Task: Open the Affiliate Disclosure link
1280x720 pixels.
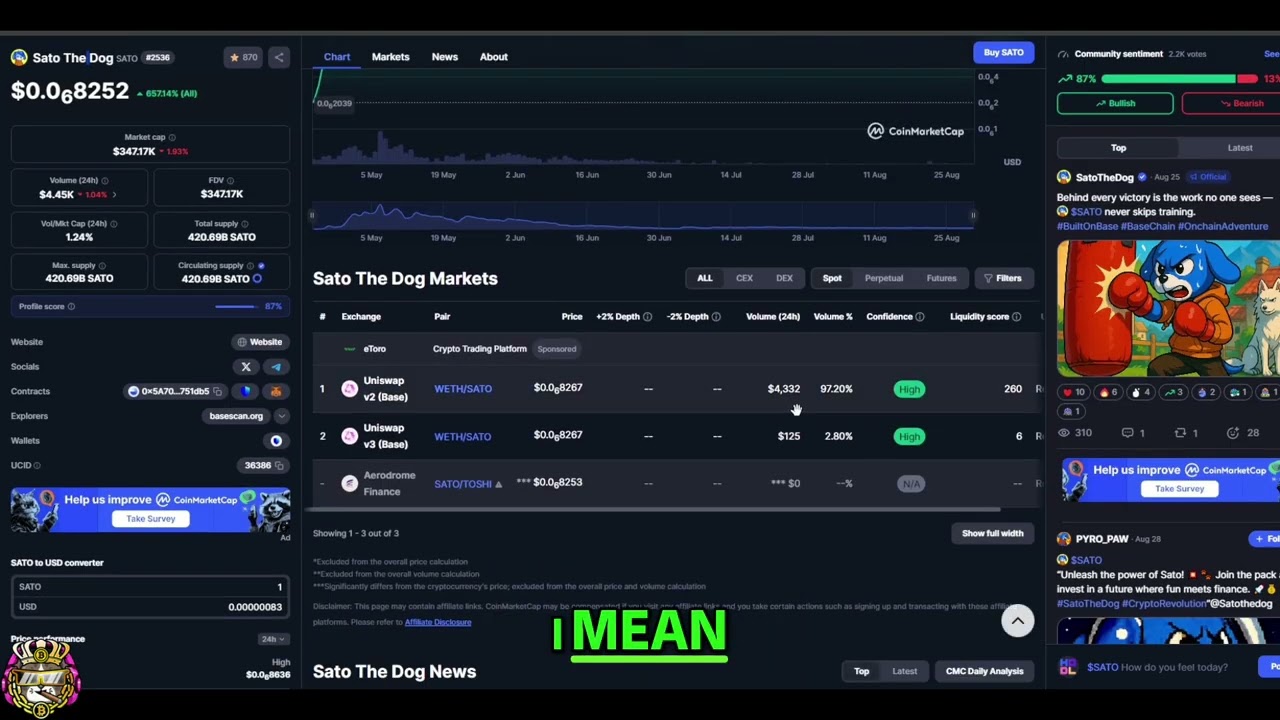Action: click(x=438, y=623)
